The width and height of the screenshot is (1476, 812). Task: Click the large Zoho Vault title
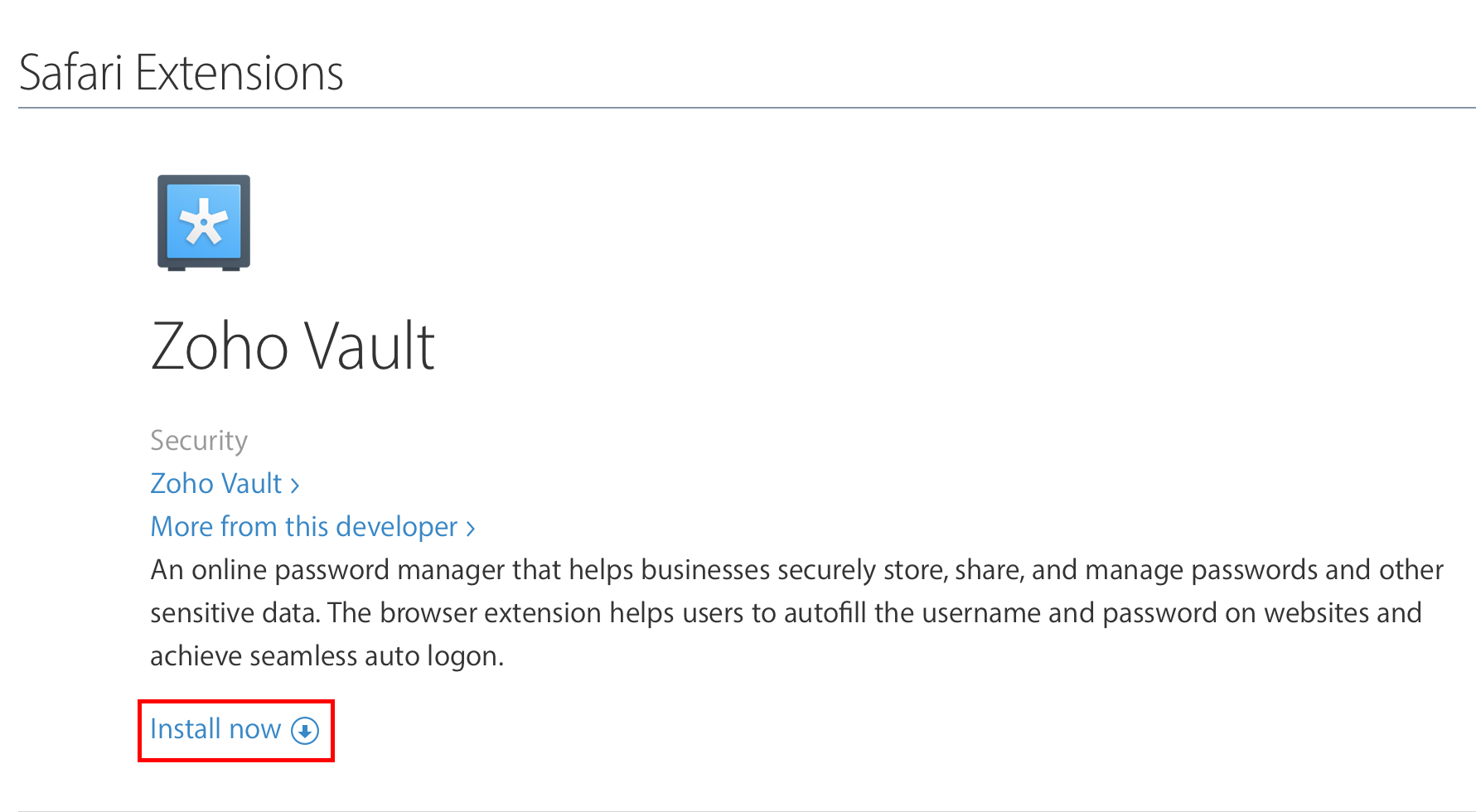click(293, 346)
